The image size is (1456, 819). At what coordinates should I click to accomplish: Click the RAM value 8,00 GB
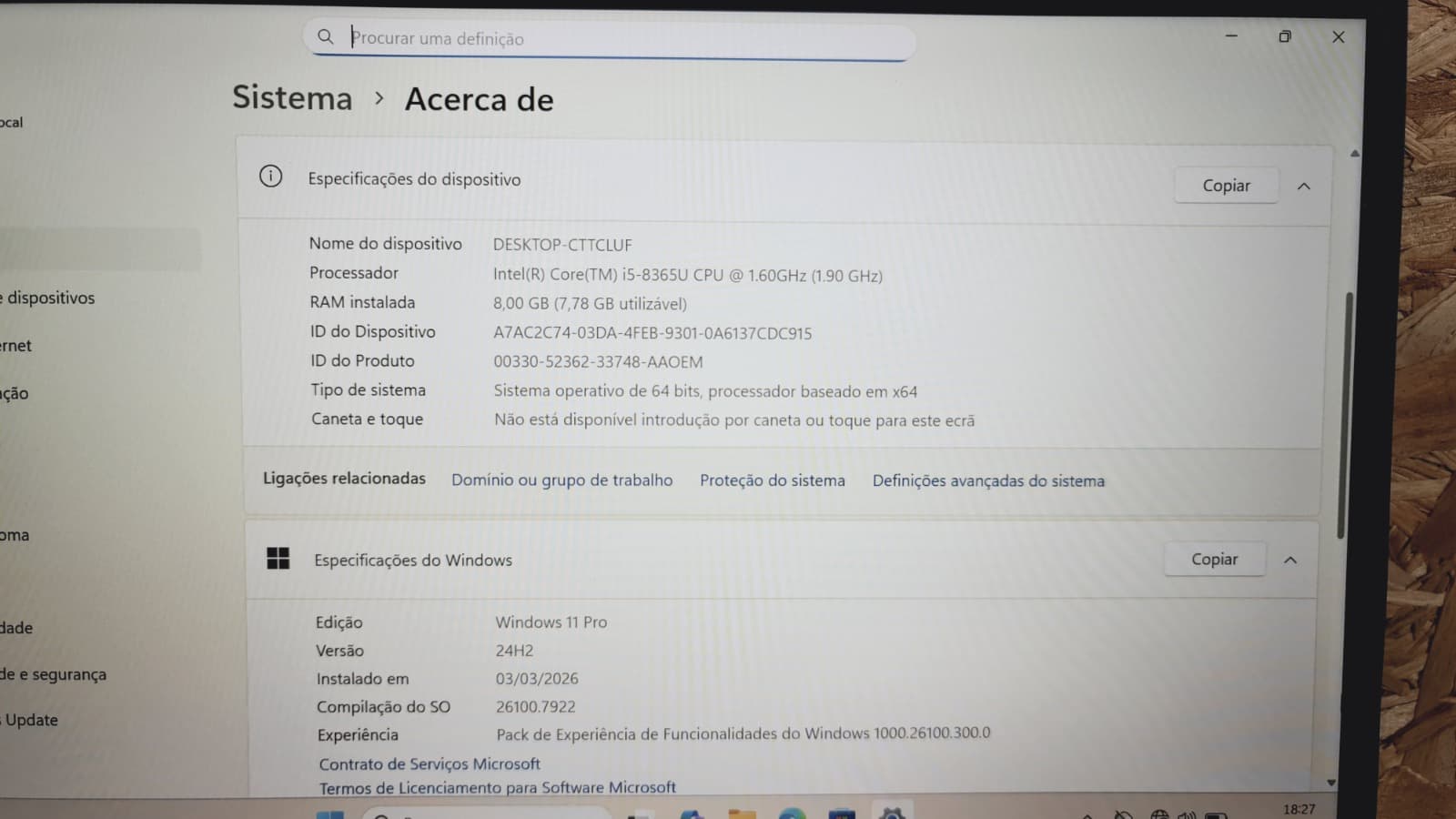(590, 304)
